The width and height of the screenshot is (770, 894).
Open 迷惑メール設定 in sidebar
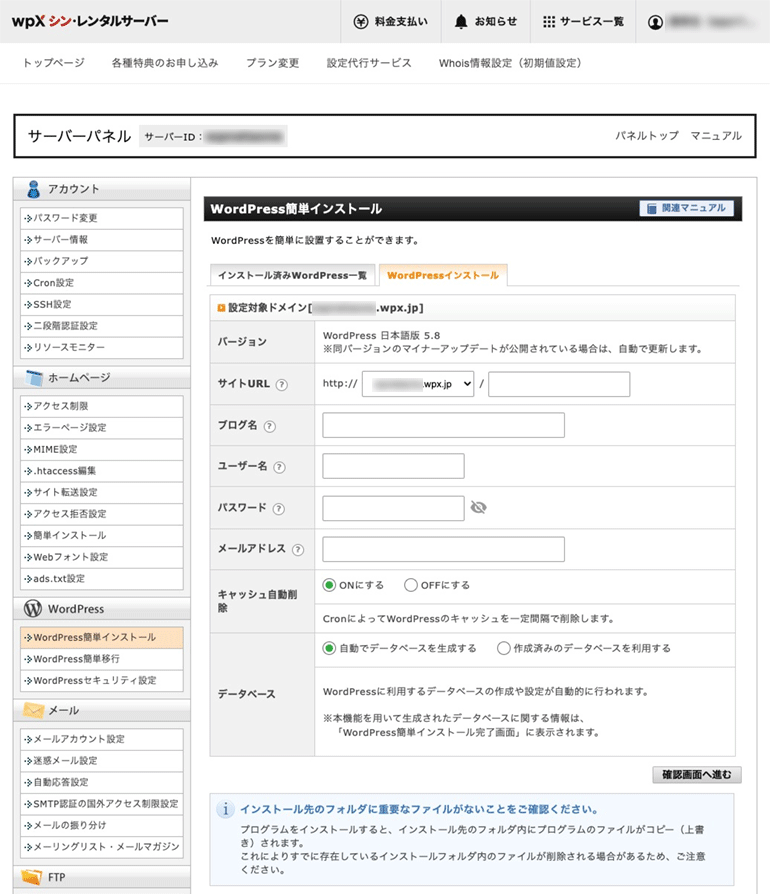coord(102,761)
